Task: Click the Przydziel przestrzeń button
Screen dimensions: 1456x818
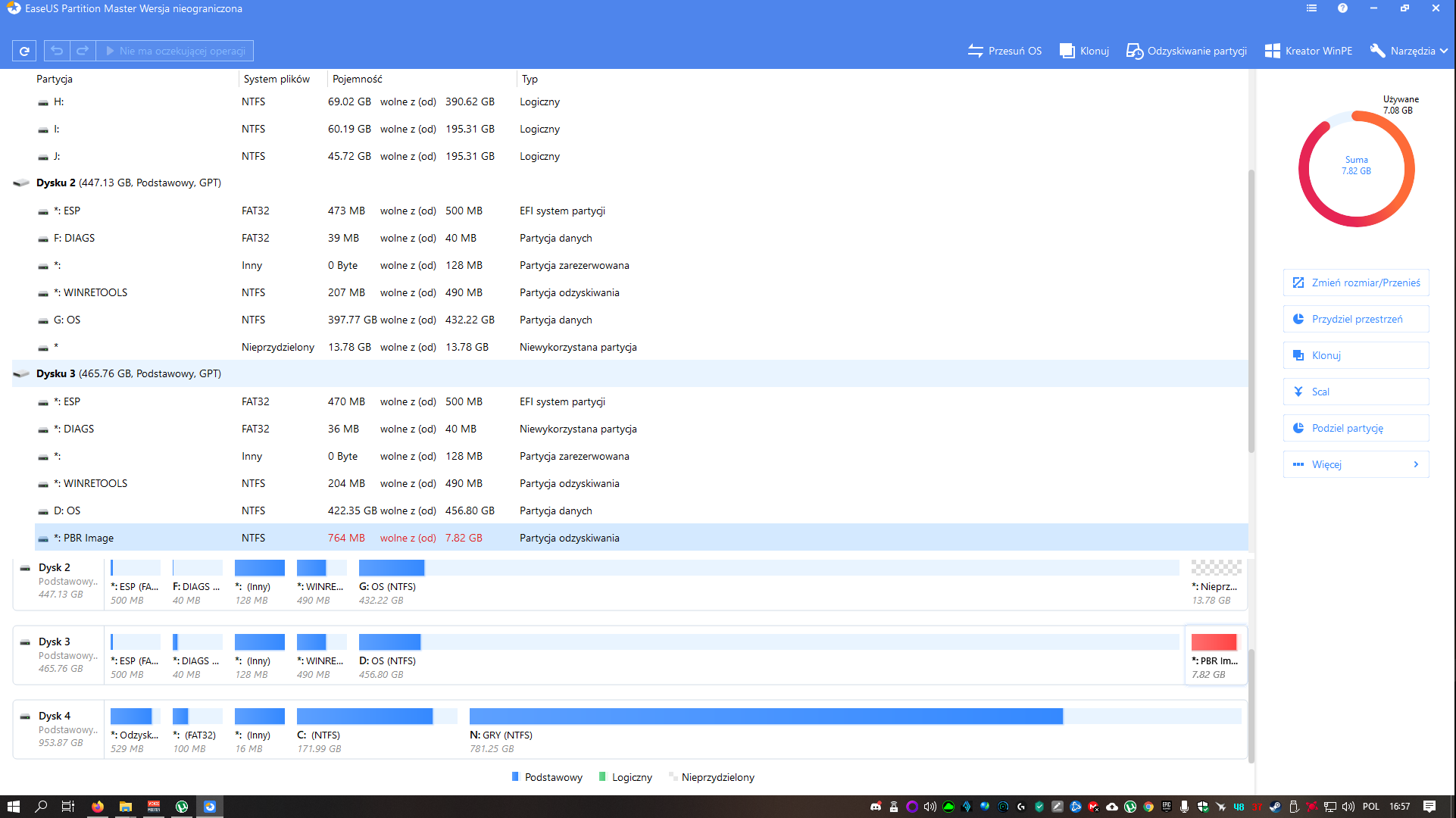Action: [x=1356, y=319]
